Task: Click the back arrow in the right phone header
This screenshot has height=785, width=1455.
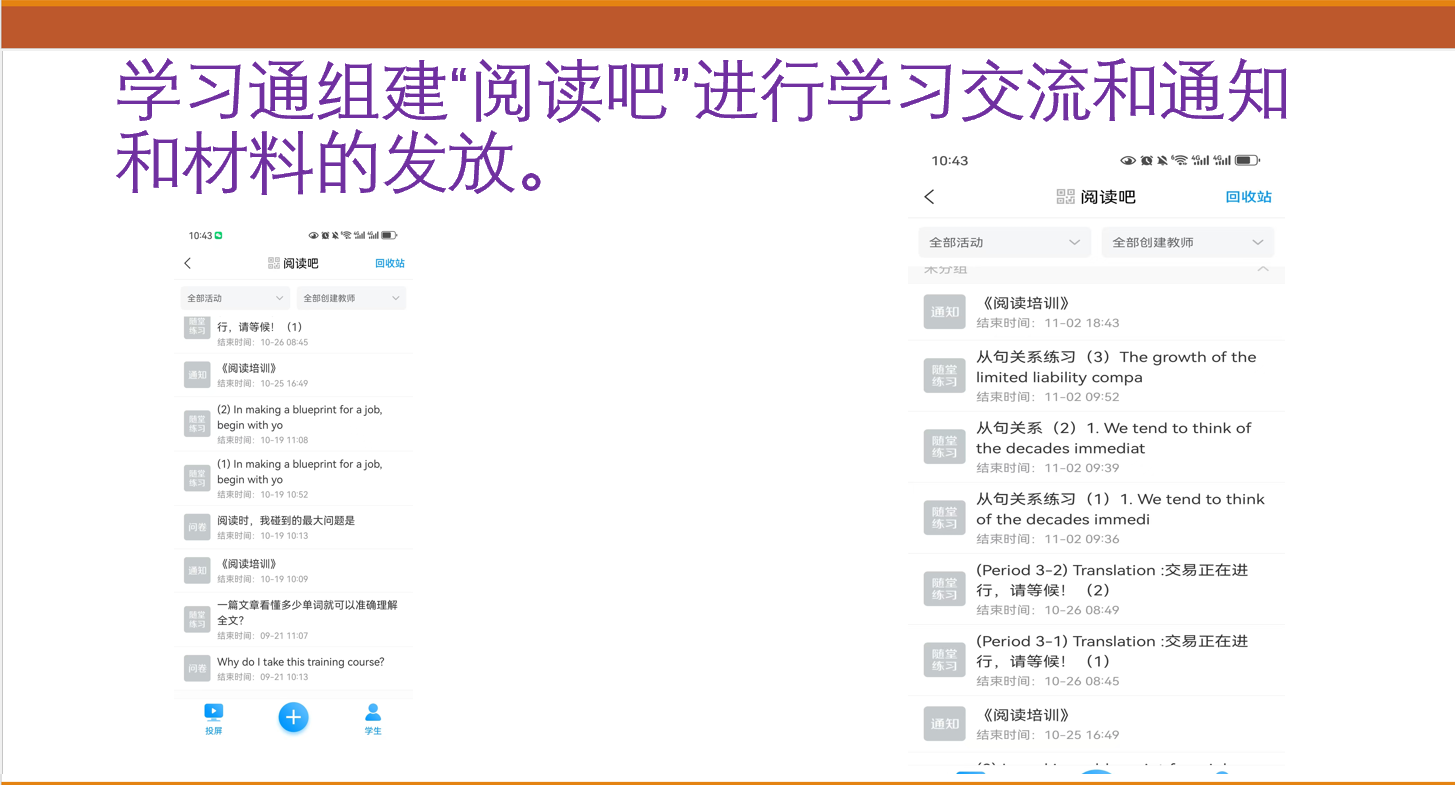Action: [929, 197]
